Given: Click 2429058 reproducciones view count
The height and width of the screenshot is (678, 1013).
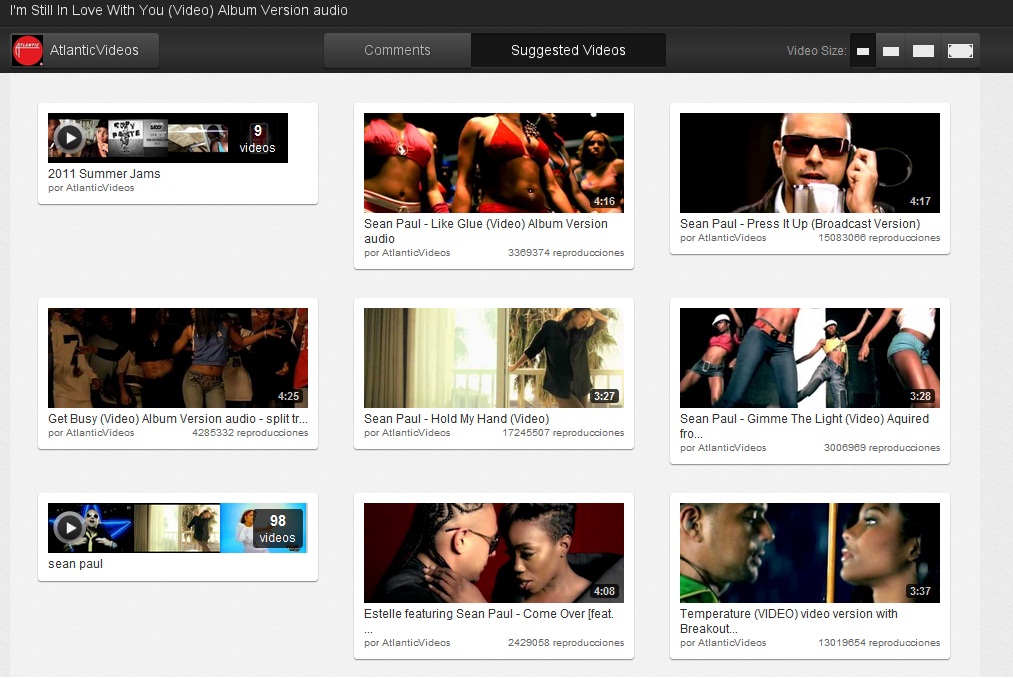Looking at the screenshot, I should (x=566, y=643).
